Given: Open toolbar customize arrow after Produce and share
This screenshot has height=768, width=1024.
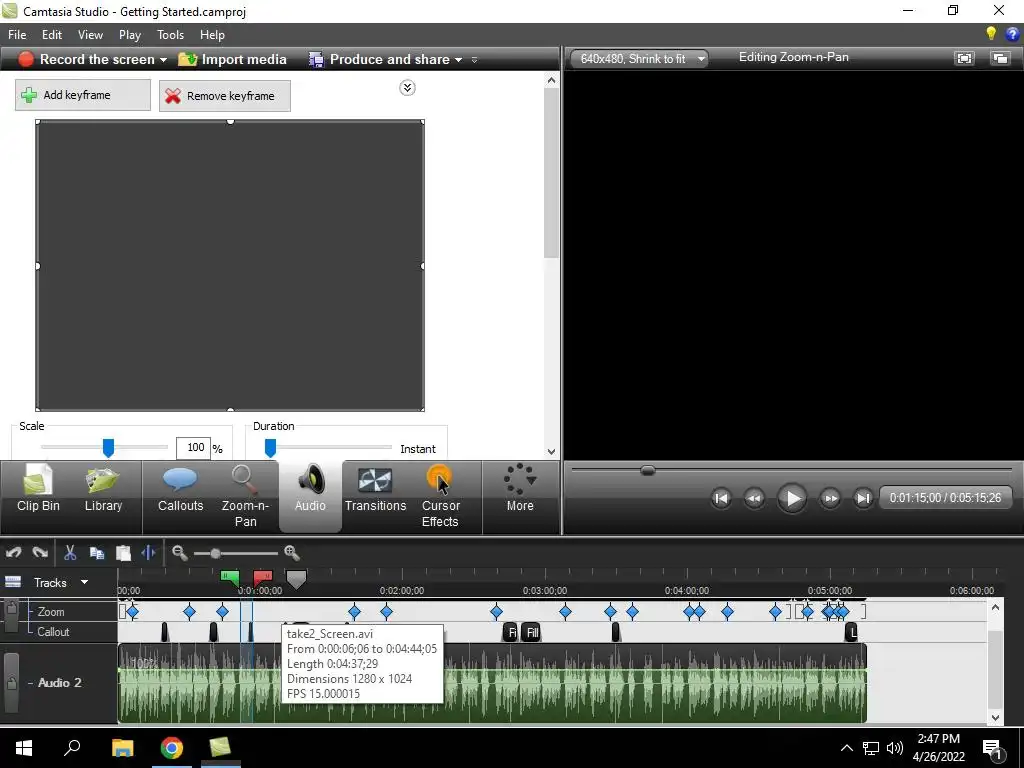Looking at the screenshot, I should click(475, 60).
